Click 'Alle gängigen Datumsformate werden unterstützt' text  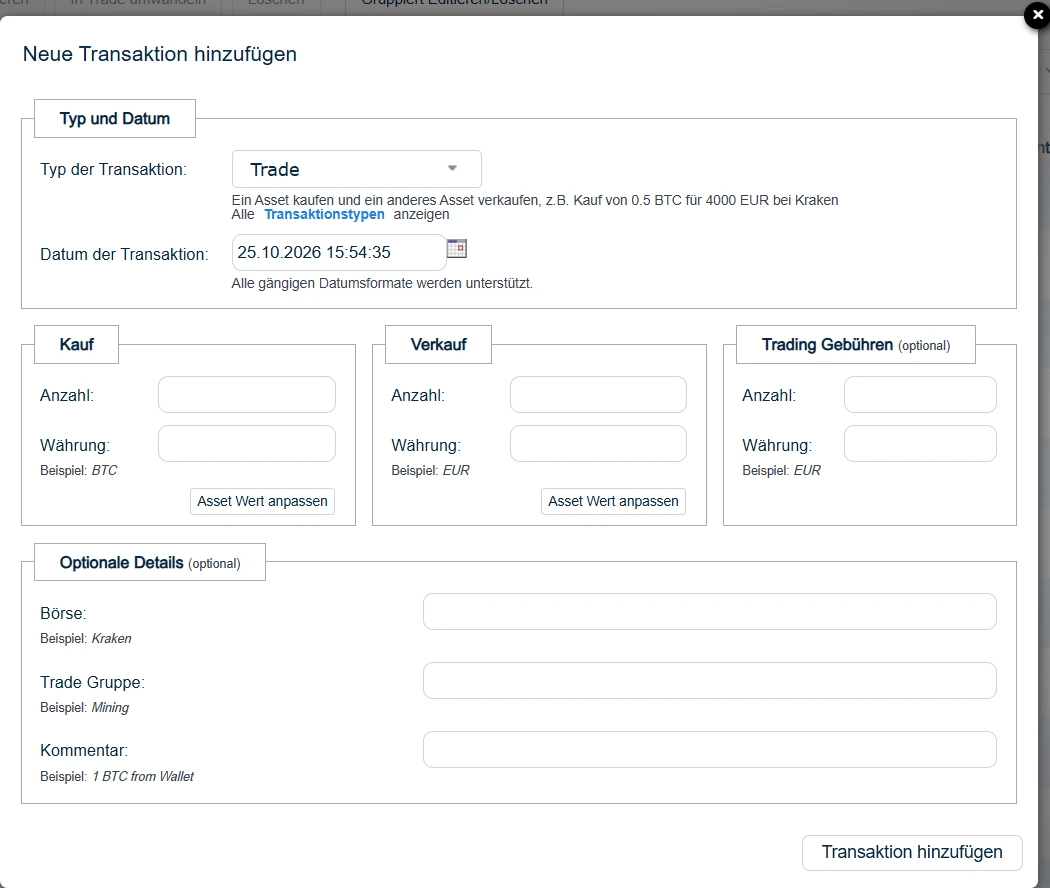pyautogui.click(x=382, y=283)
